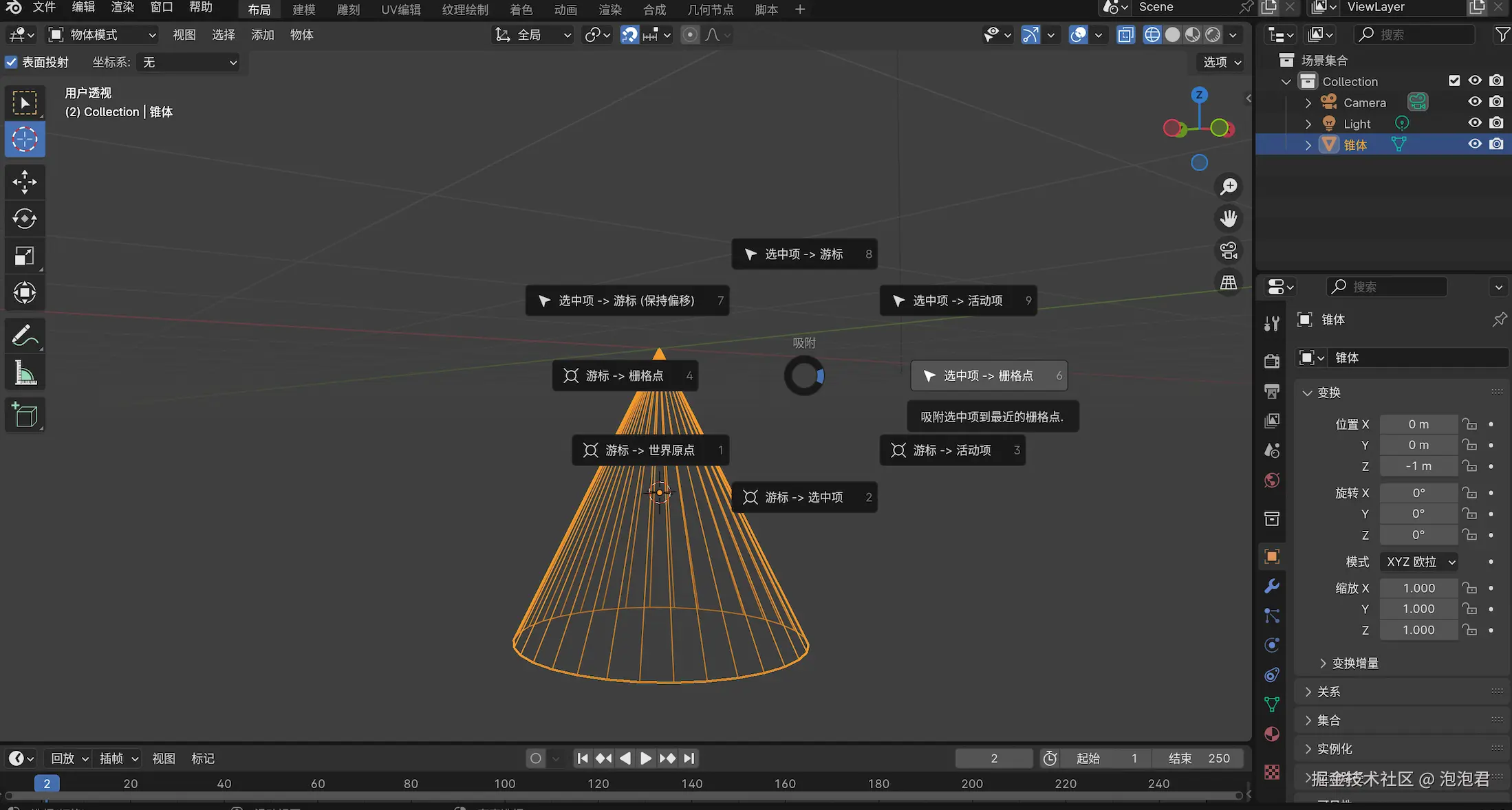
Task: Toggle the 表面投射 checkbox
Action: [x=11, y=63]
